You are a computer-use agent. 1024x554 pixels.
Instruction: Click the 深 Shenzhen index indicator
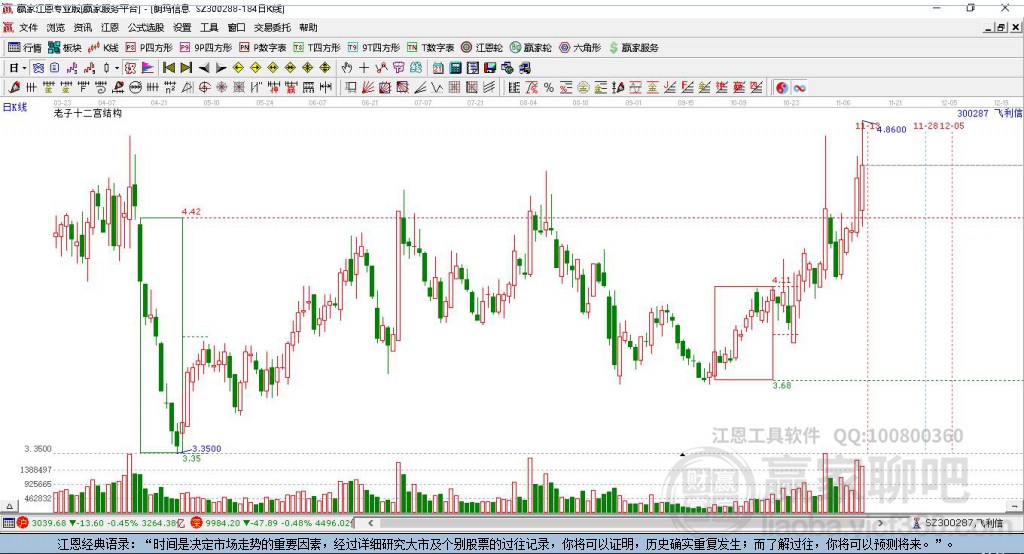196,523
